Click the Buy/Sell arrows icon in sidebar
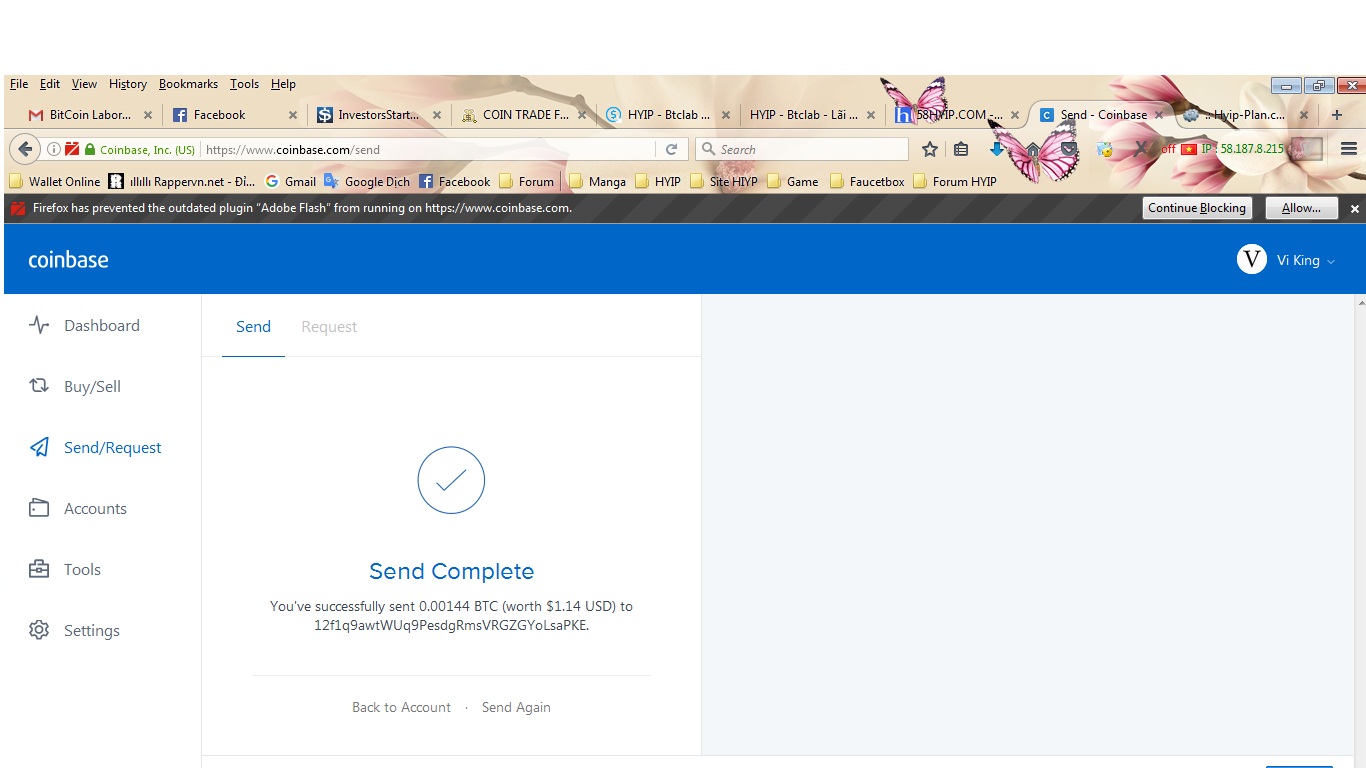Screen dimensions: 1366x768 pyautogui.click(x=39, y=386)
